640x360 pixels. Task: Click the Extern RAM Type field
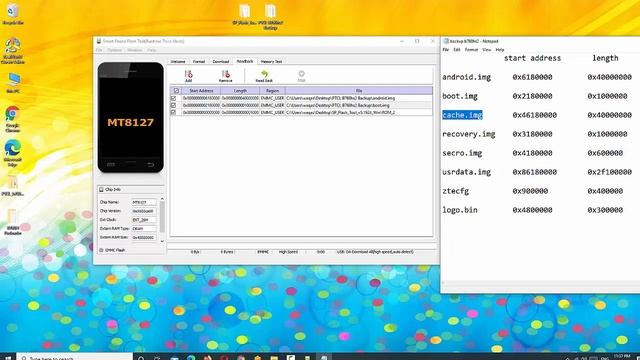pos(143,229)
